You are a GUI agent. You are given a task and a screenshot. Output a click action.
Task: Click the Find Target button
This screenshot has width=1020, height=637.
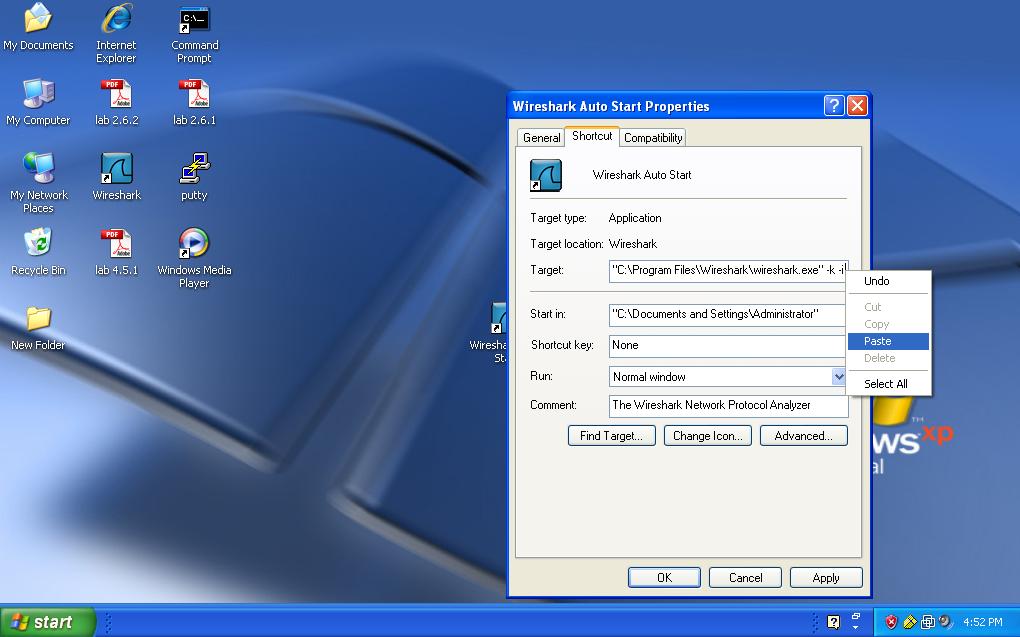[x=611, y=436]
